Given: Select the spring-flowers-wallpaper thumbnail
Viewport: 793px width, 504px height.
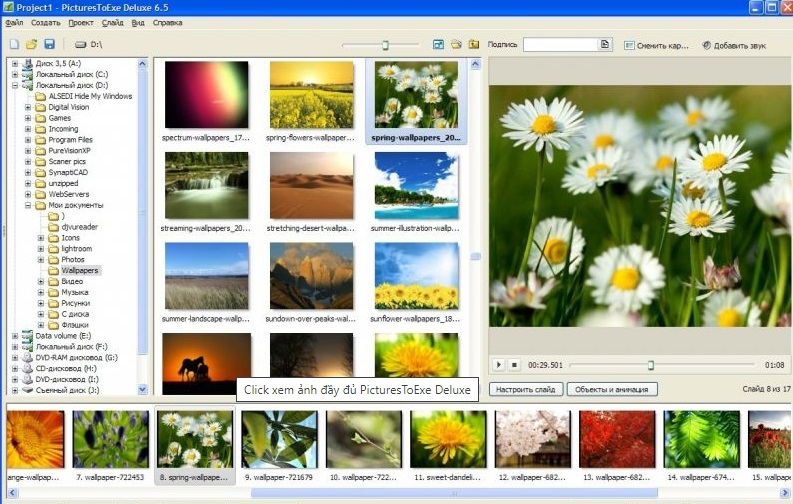Looking at the screenshot, I should [312, 95].
